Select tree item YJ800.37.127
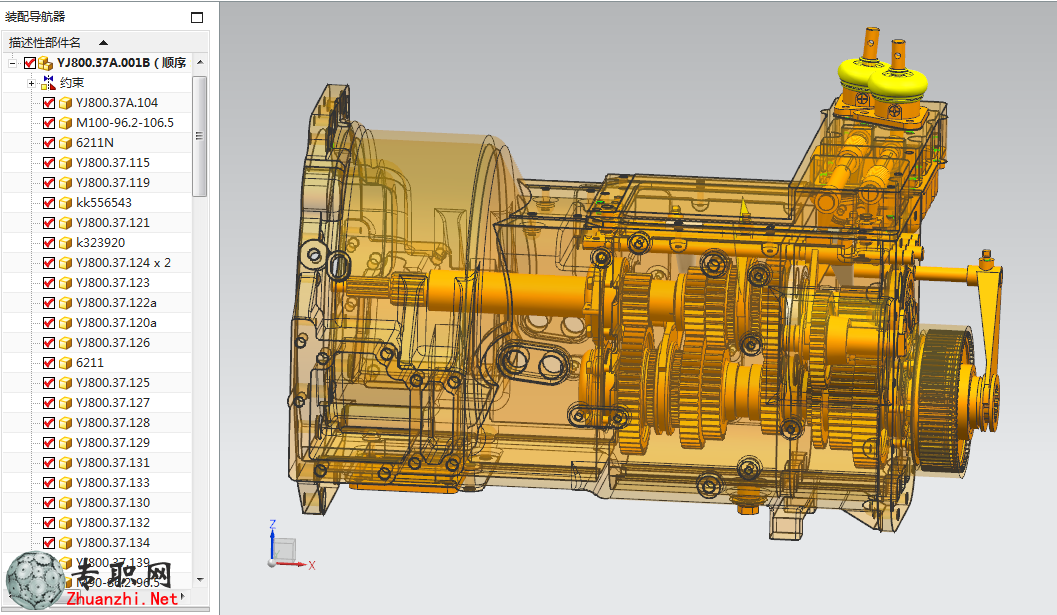This screenshot has width=1057, height=615. coord(98,403)
